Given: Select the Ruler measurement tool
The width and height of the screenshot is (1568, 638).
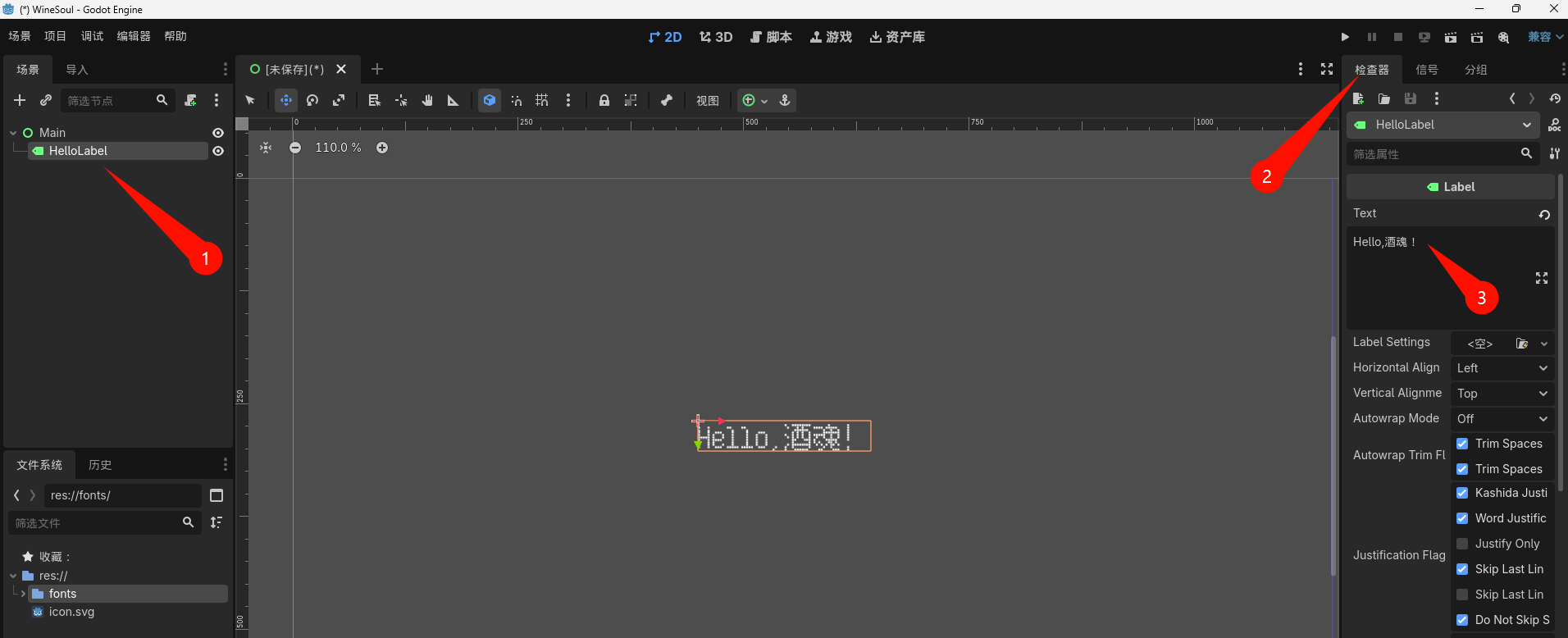Looking at the screenshot, I should [453, 100].
